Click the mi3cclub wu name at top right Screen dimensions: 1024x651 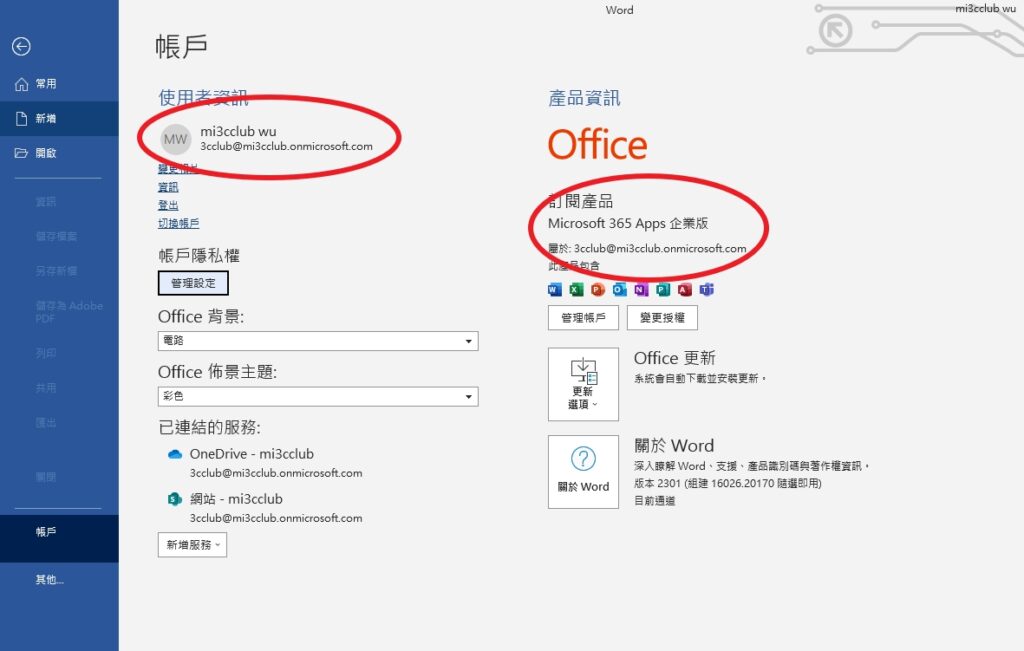click(x=985, y=8)
